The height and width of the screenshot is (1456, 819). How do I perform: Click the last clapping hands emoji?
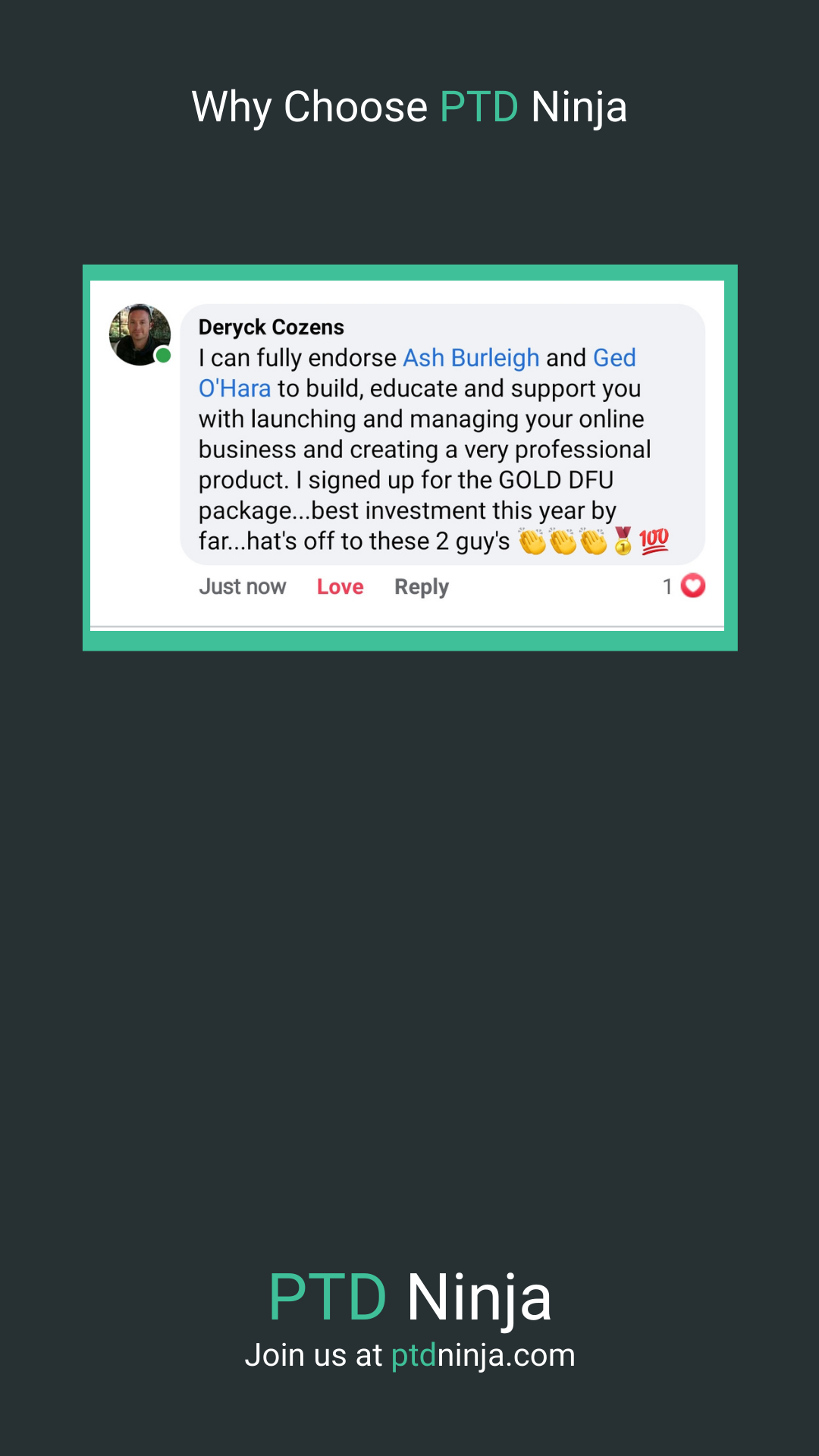pyautogui.click(x=593, y=541)
